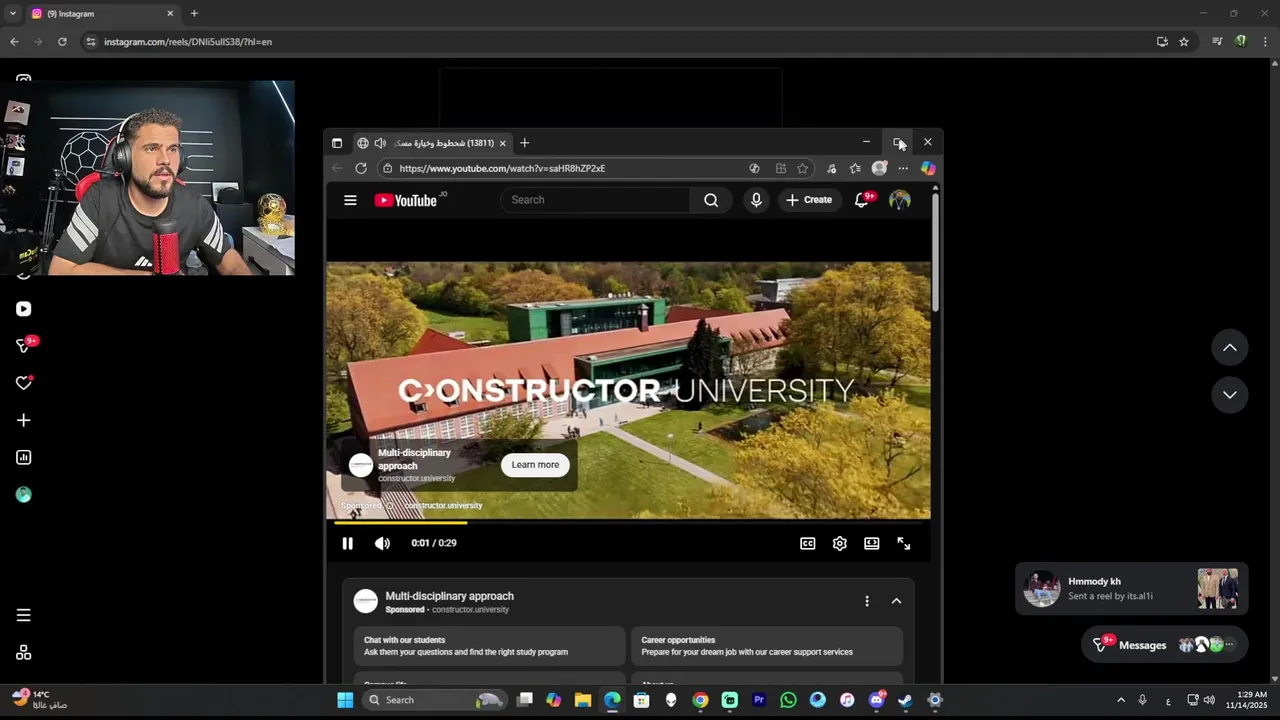Viewport: 1280px width, 720px height.
Task: Open Edge Copilot icon
Action: pyautogui.click(x=928, y=168)
